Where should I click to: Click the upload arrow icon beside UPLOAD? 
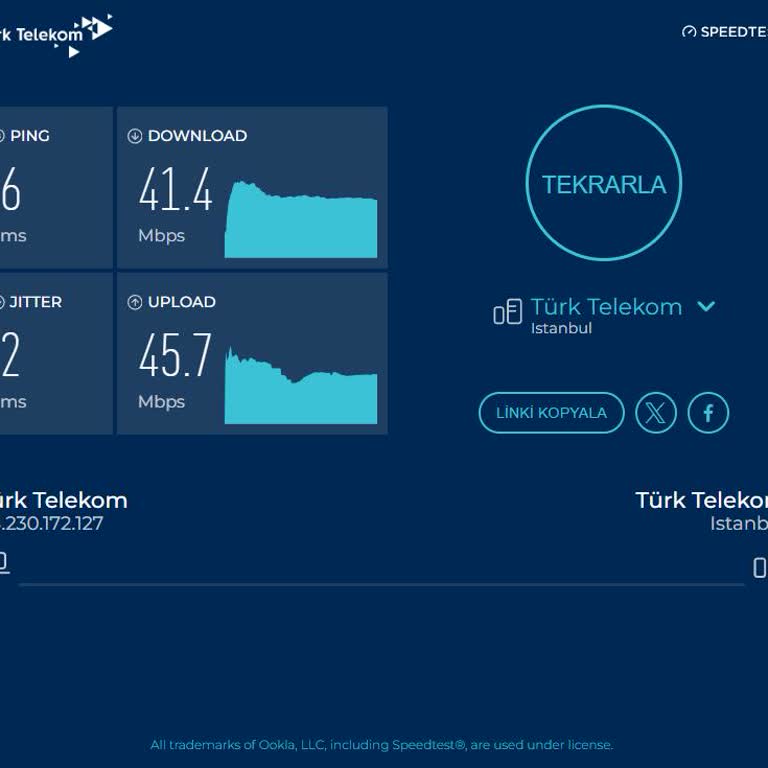tap(135, 302)
